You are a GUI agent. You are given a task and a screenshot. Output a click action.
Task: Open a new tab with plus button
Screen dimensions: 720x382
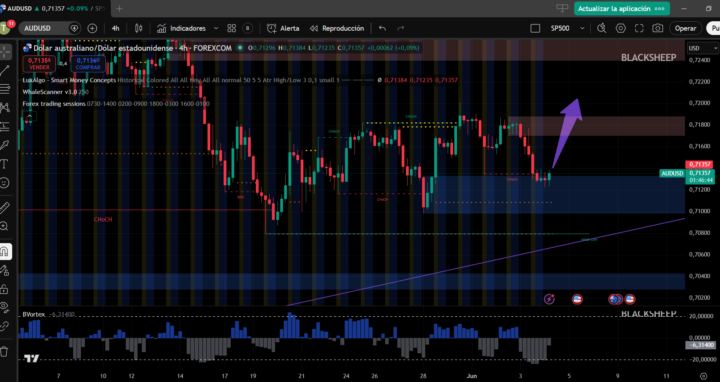pyautogui.click(x=119, y=8)
